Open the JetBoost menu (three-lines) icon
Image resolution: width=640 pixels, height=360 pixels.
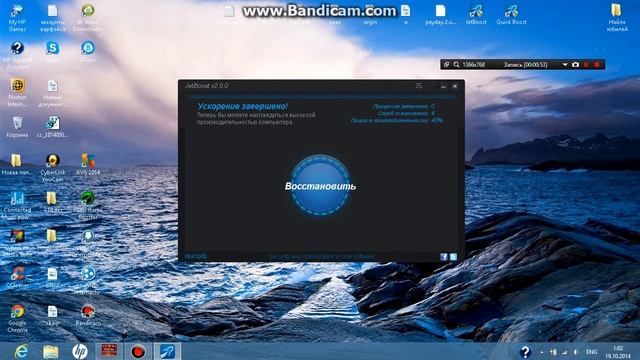(x=419, y=86)
